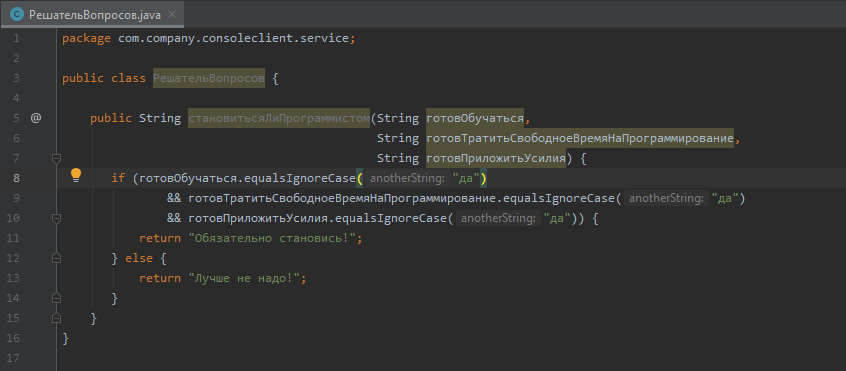846x371 pixels.
Task: Open the yellow light bulb quick-fix icon
Action: tap(76, 174)
